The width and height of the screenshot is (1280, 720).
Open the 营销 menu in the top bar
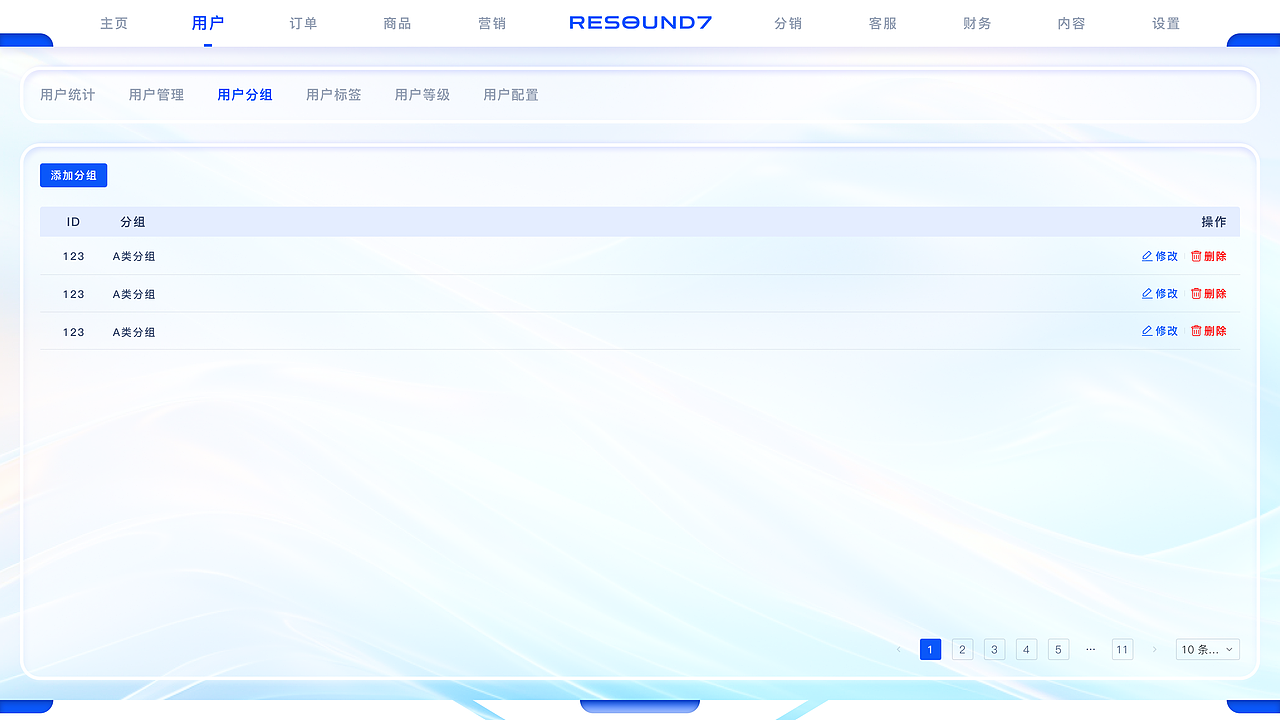[492, 22]
